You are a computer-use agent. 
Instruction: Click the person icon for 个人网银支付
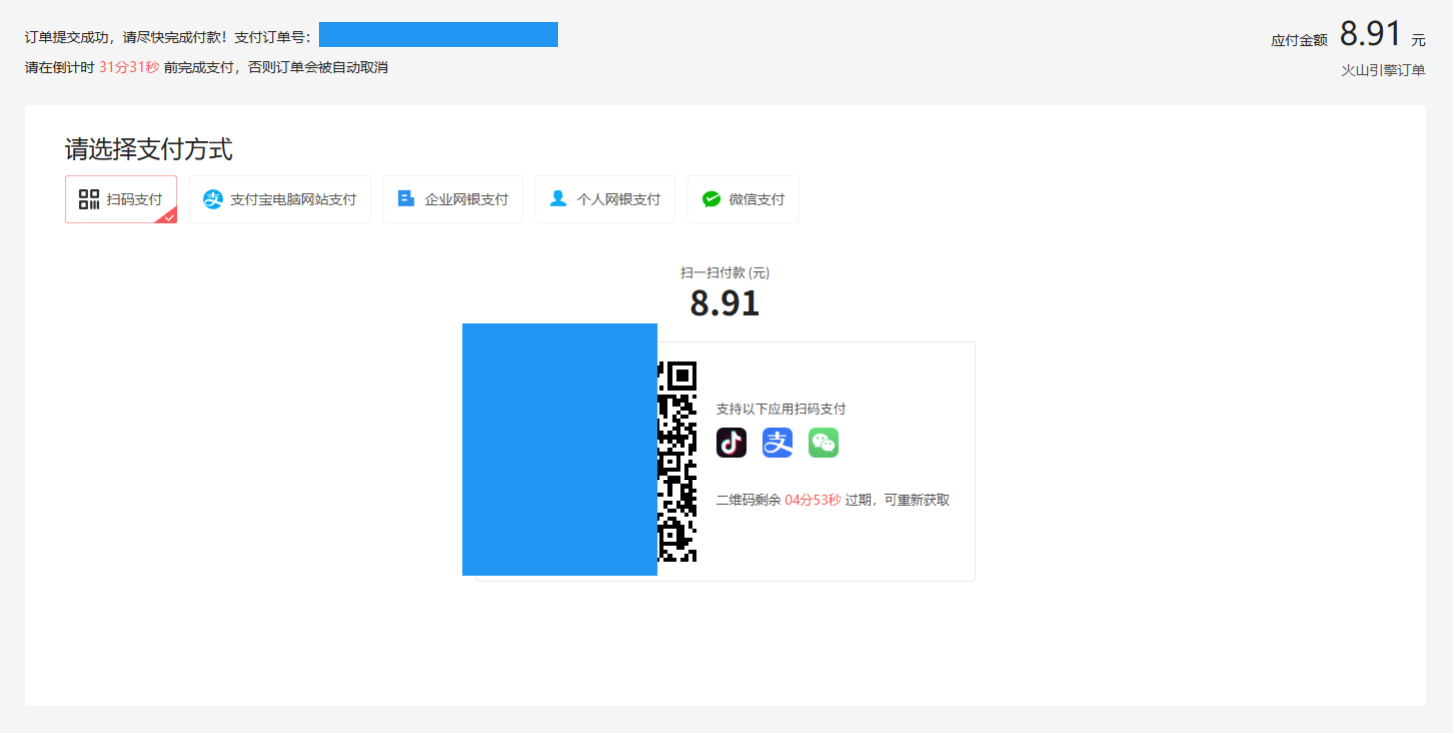pos(558,199)
